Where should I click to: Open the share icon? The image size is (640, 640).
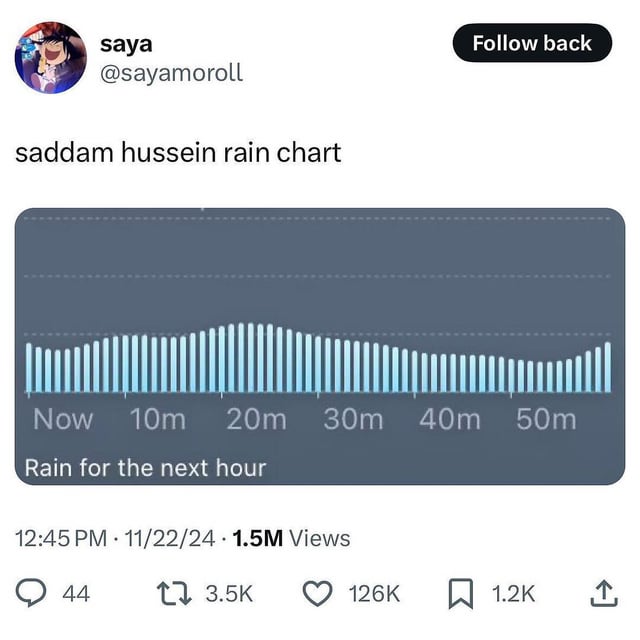tap(602, 594)
